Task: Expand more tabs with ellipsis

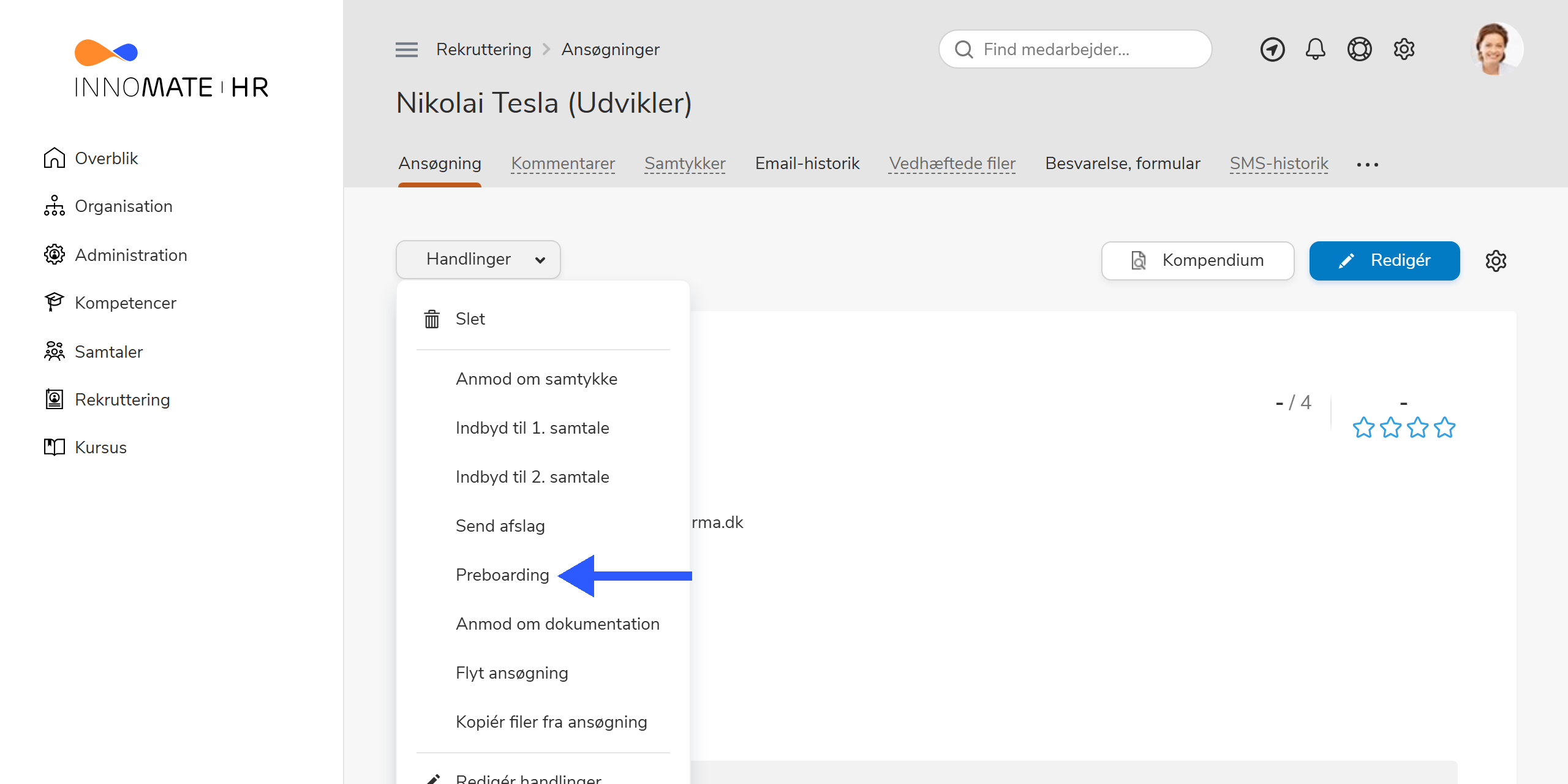Action: [1367, 165]
